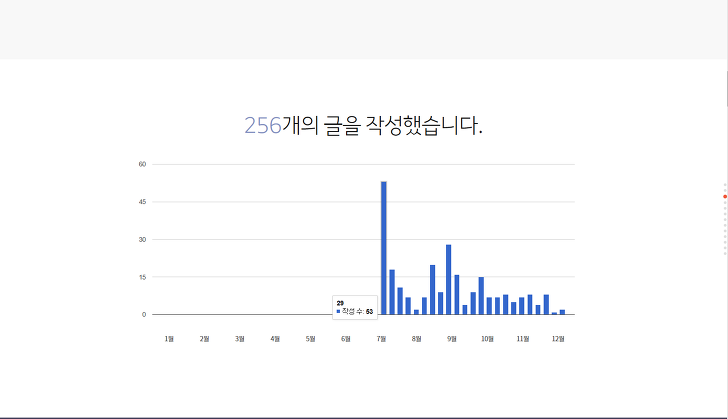
Task: Click the 6월 axis label
Action: tap(345, 339)
